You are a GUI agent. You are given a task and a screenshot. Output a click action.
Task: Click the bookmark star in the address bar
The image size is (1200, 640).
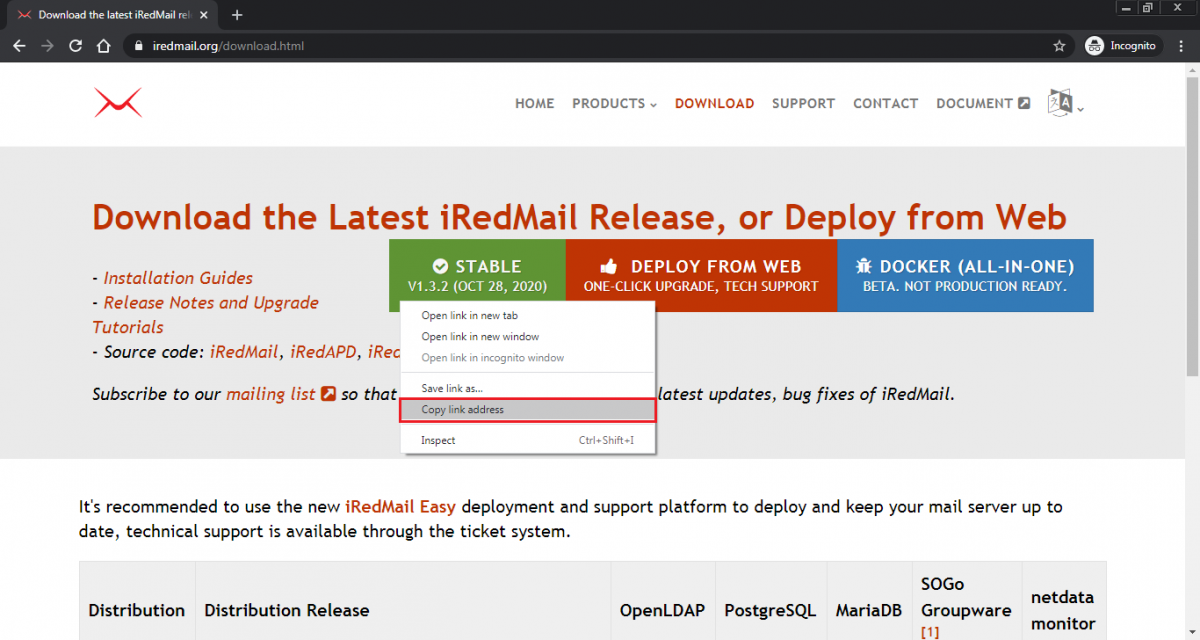pos(1057,45)
